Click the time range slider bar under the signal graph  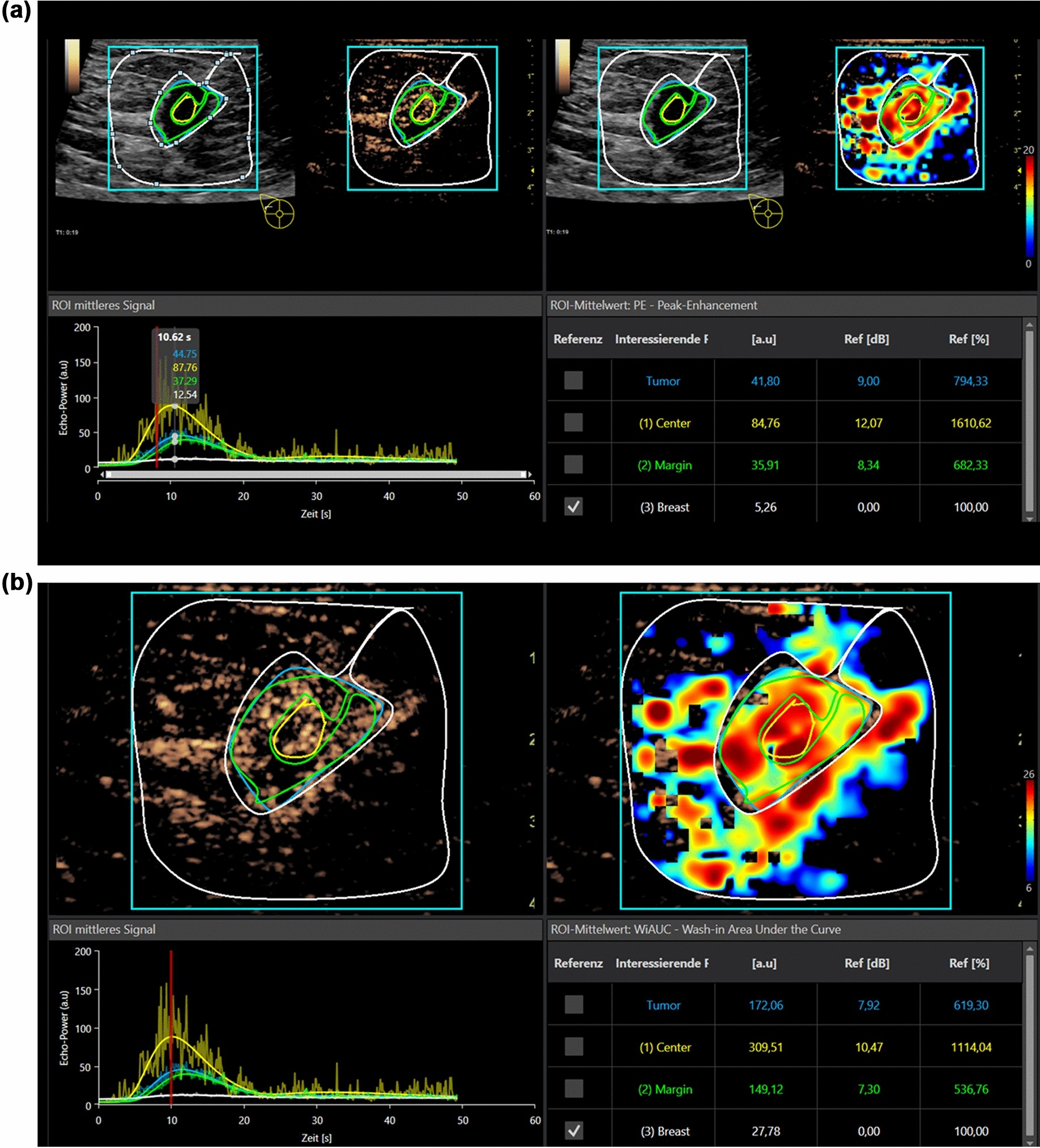316,474
